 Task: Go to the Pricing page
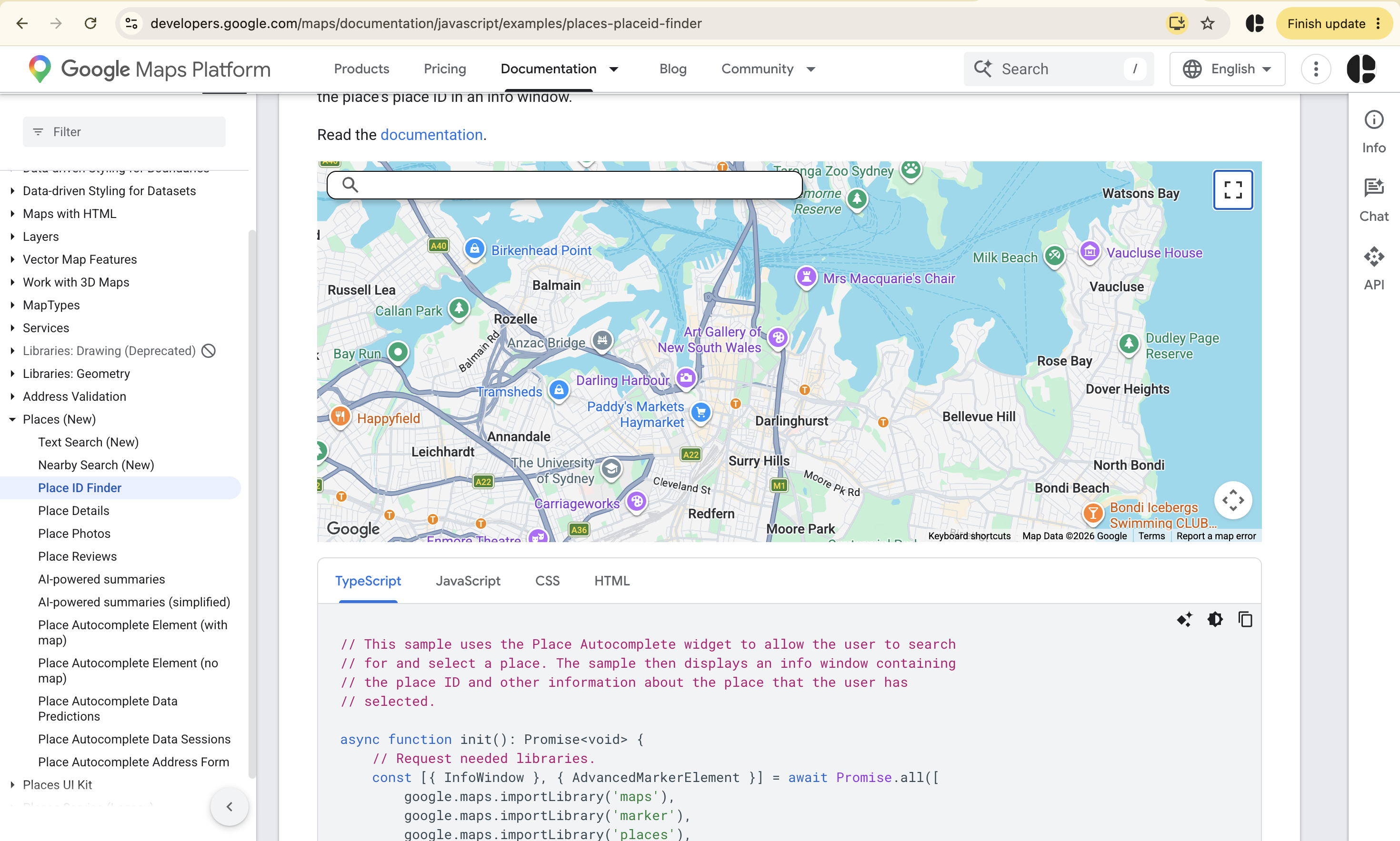click(x=445, y=69)
